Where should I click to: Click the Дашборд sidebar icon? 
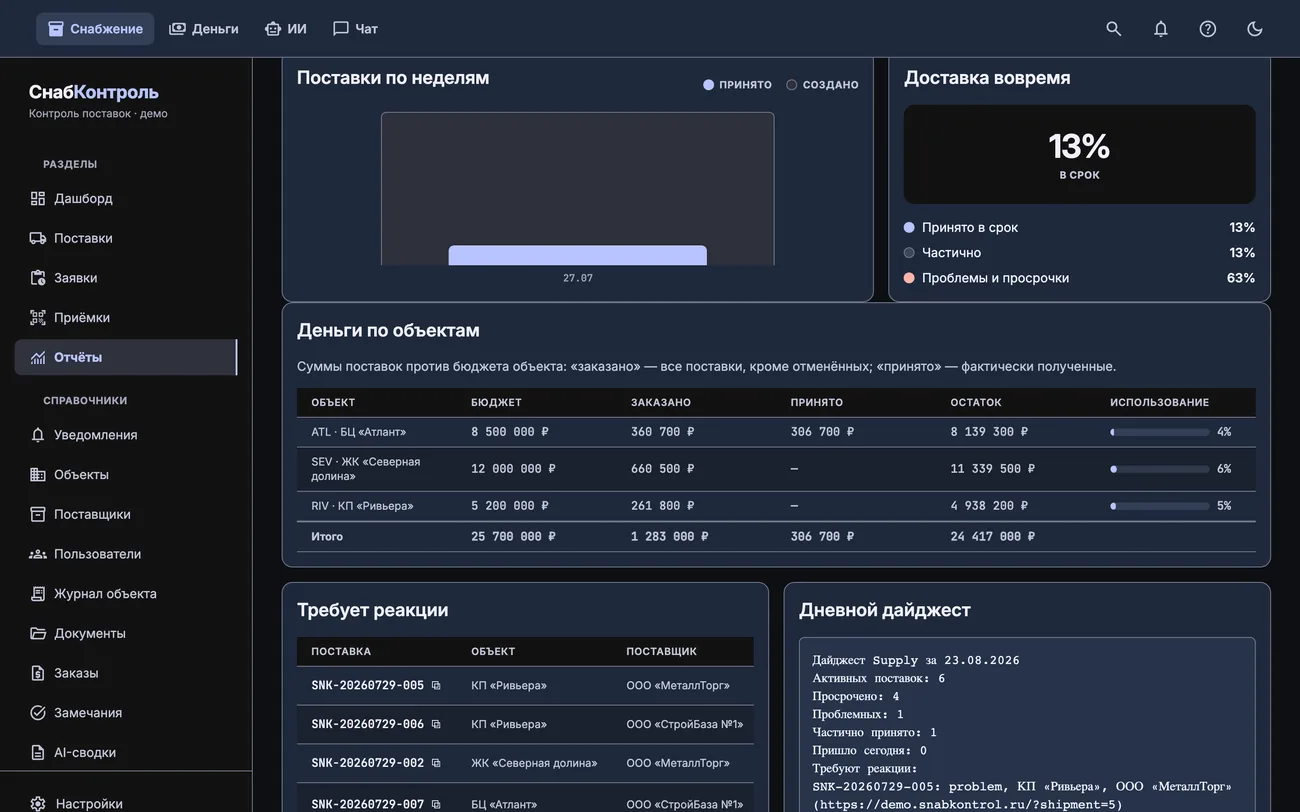click(38, 199)
